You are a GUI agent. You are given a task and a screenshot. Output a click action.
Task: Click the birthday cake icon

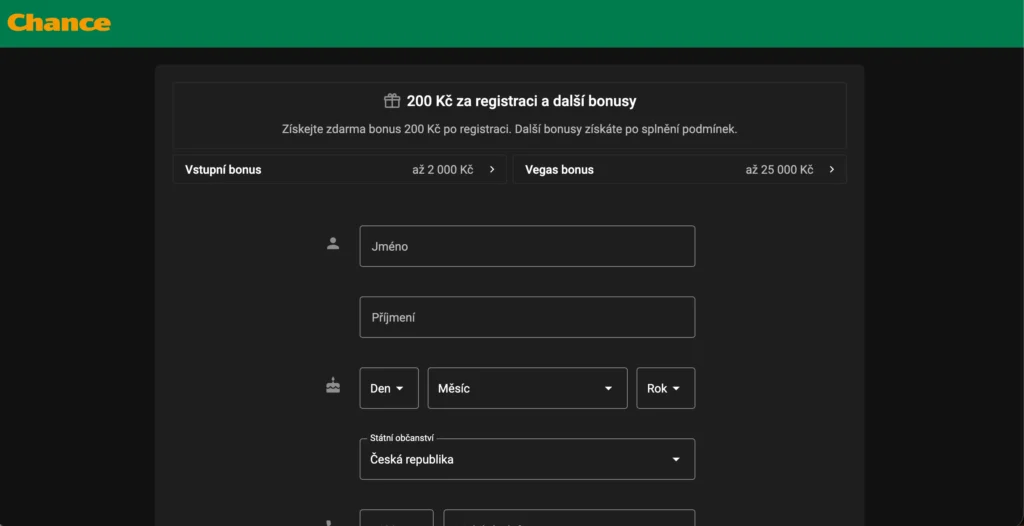(333, 386)
